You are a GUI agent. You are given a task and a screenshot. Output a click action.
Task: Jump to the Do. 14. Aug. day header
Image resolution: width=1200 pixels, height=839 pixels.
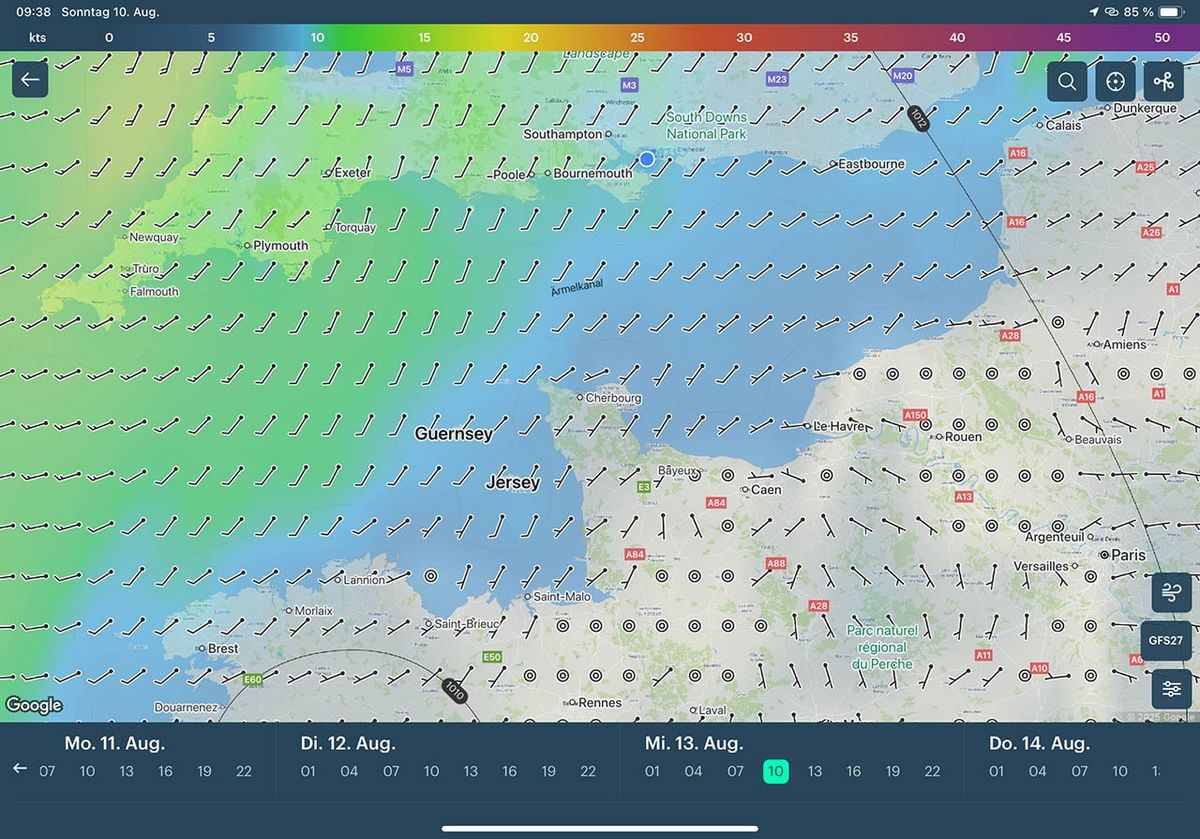click(1039, 743)
